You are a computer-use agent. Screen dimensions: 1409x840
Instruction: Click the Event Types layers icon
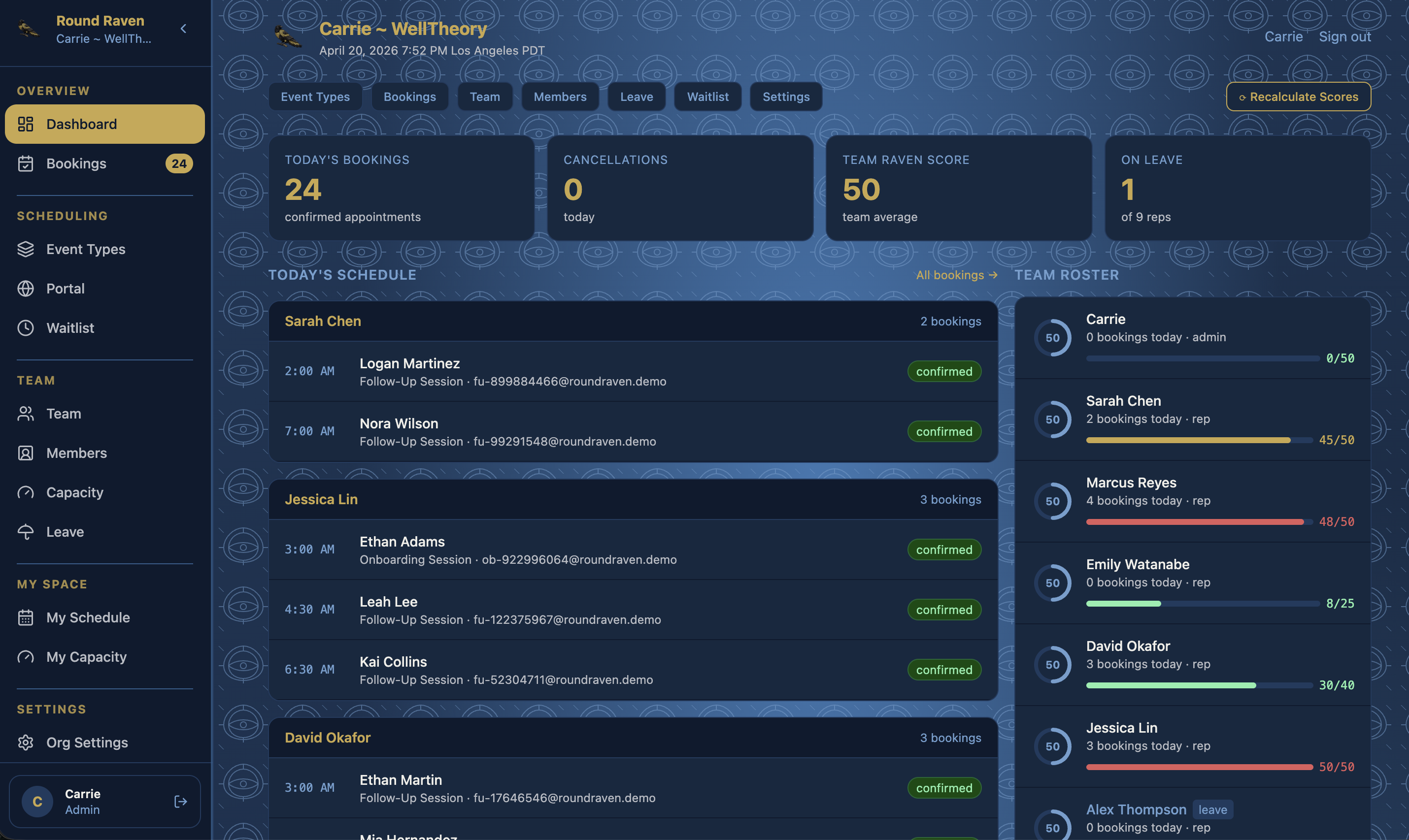pyautogui.click(x=26, y=249)
